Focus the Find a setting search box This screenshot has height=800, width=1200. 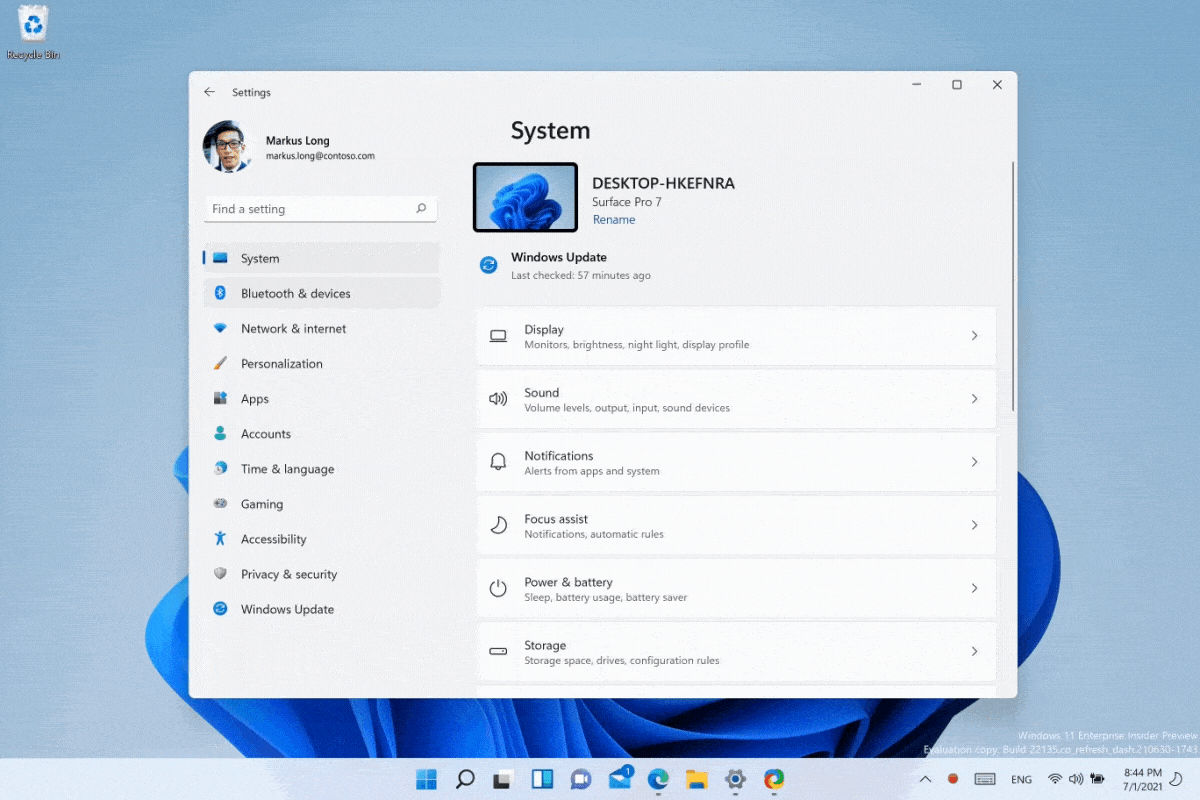321,208
